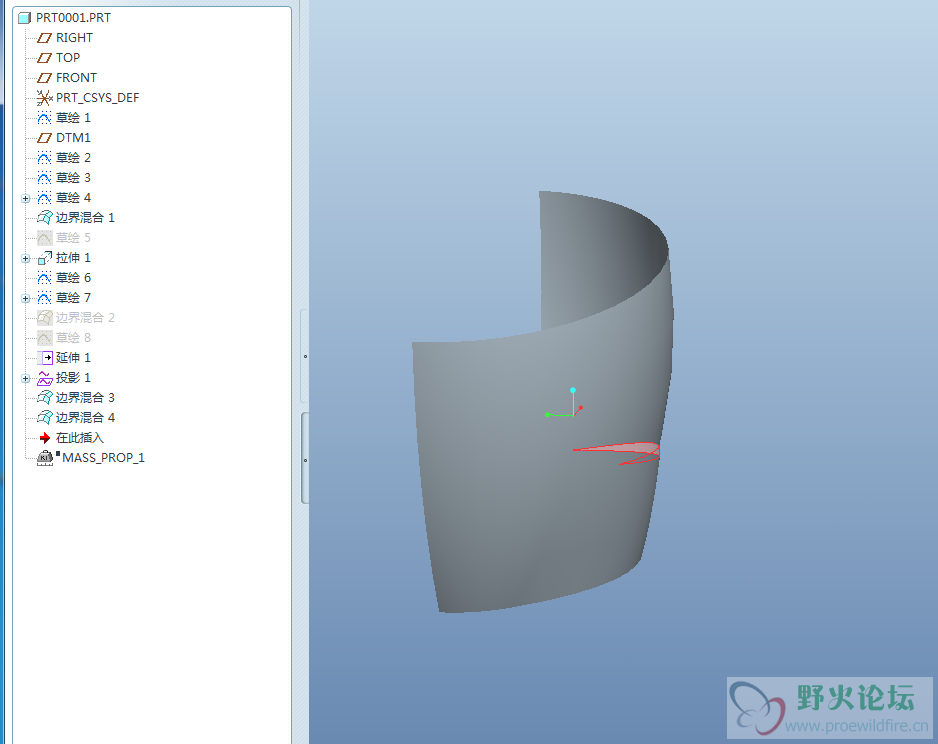Select the suppressed 边界混合 2 icon
This screenshot has height=744, width=938.
(44, 318)
